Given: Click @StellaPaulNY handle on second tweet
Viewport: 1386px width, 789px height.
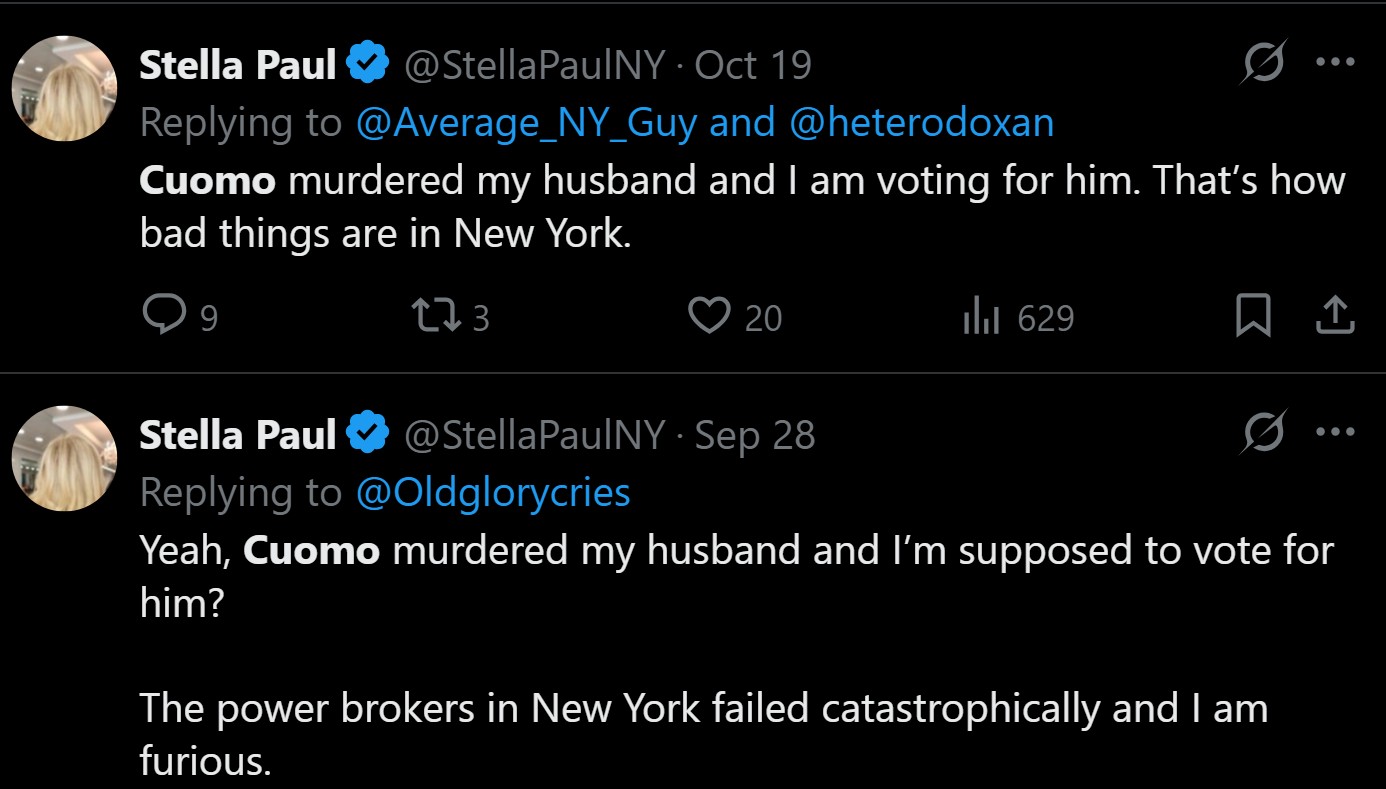Looking at the screenshot, I should click(x=533, y=435).
